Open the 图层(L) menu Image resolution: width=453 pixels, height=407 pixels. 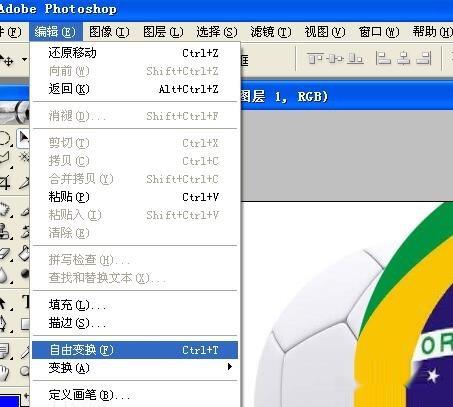(x=163, y=32)
